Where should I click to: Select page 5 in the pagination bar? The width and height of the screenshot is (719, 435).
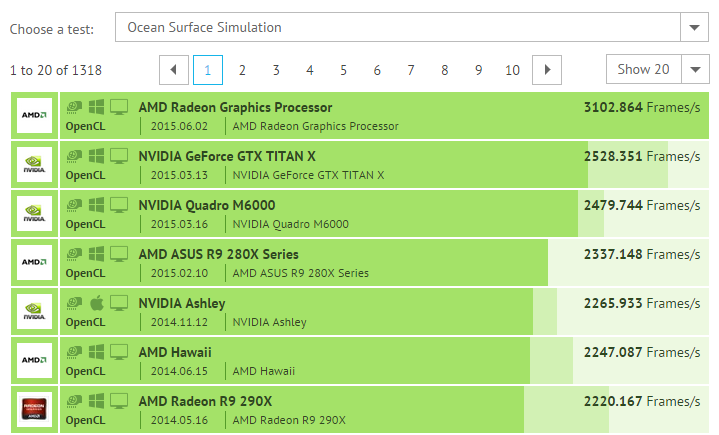[343, 70]
